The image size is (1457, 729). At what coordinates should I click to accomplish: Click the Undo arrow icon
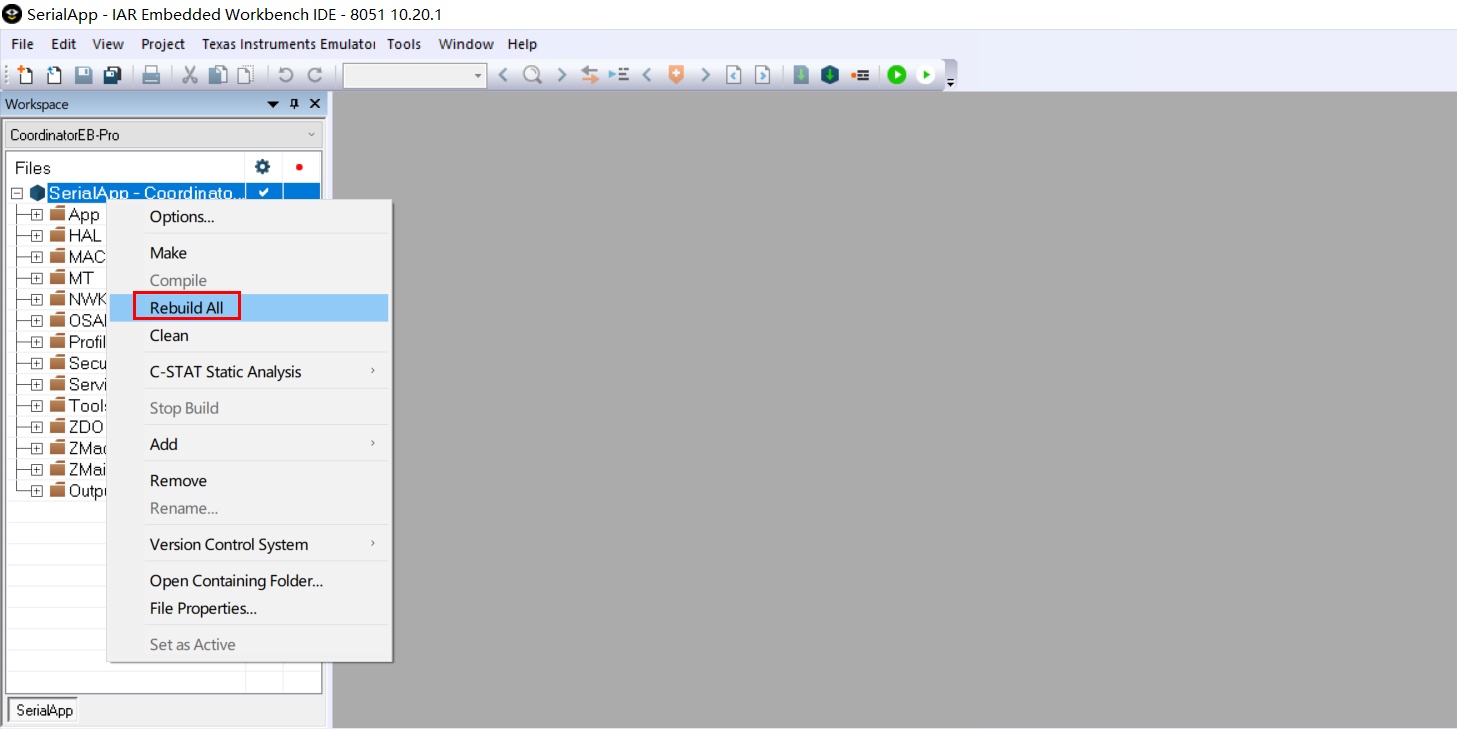coord(285,75)
